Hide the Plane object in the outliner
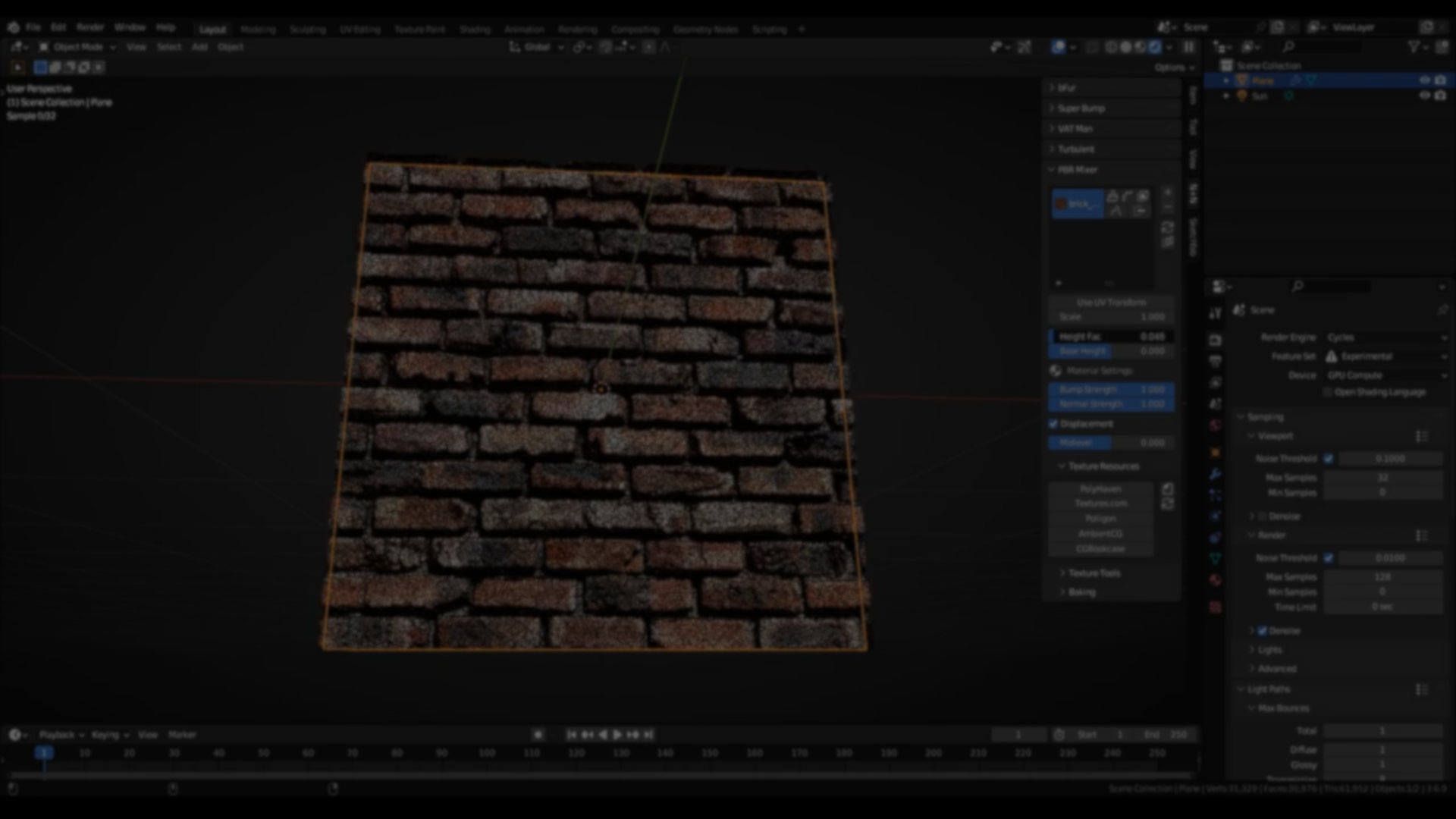Screen dimensions: 1456x819 click(x=1424, y=80)
